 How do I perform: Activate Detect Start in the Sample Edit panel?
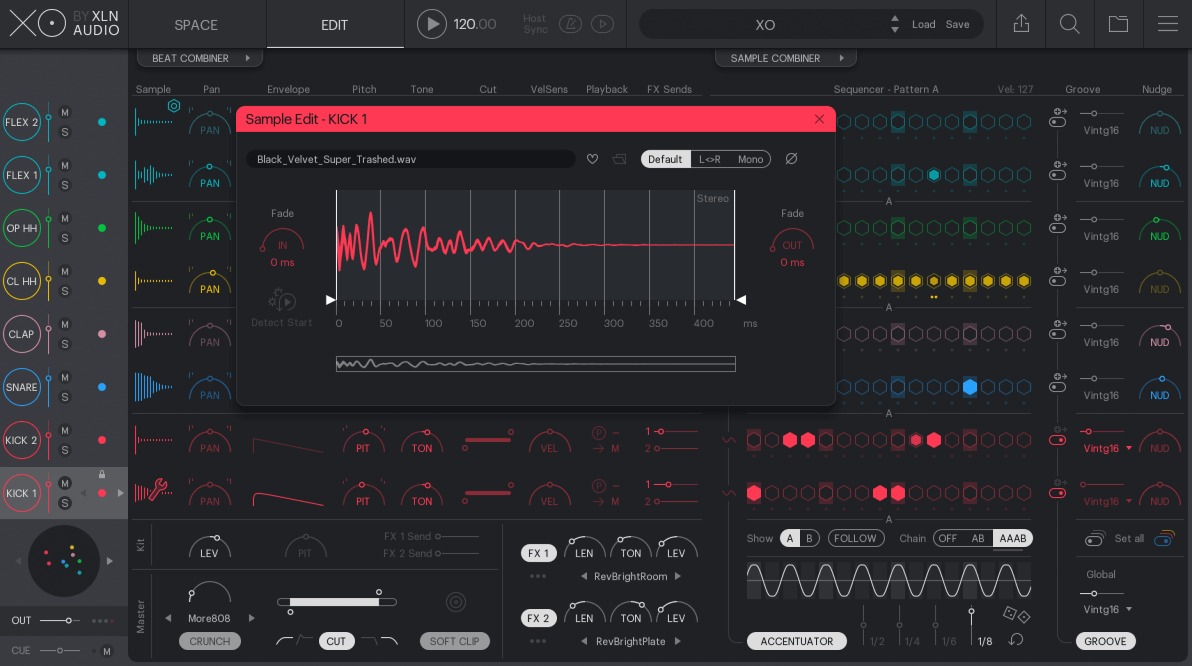281,299
